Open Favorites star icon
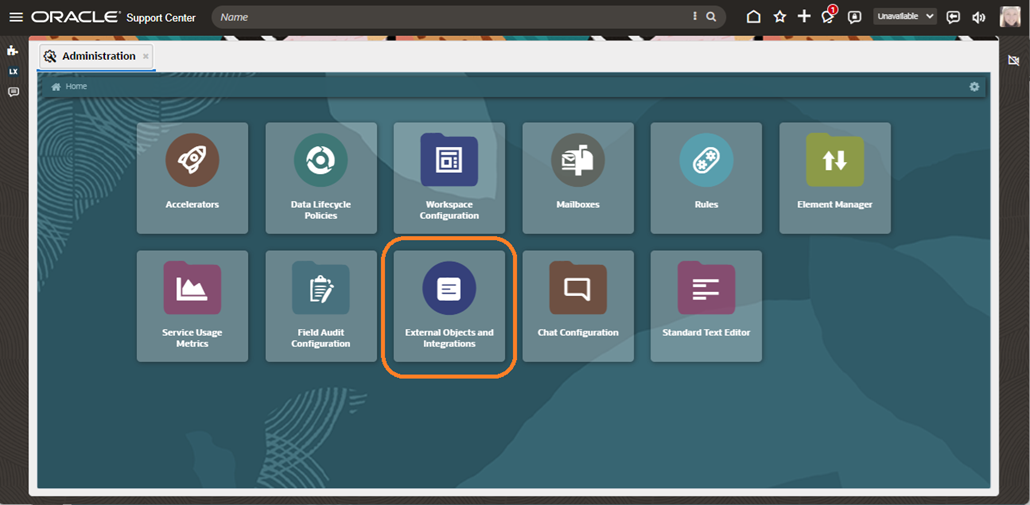The image size is (1030, 505). pos(780,17)
